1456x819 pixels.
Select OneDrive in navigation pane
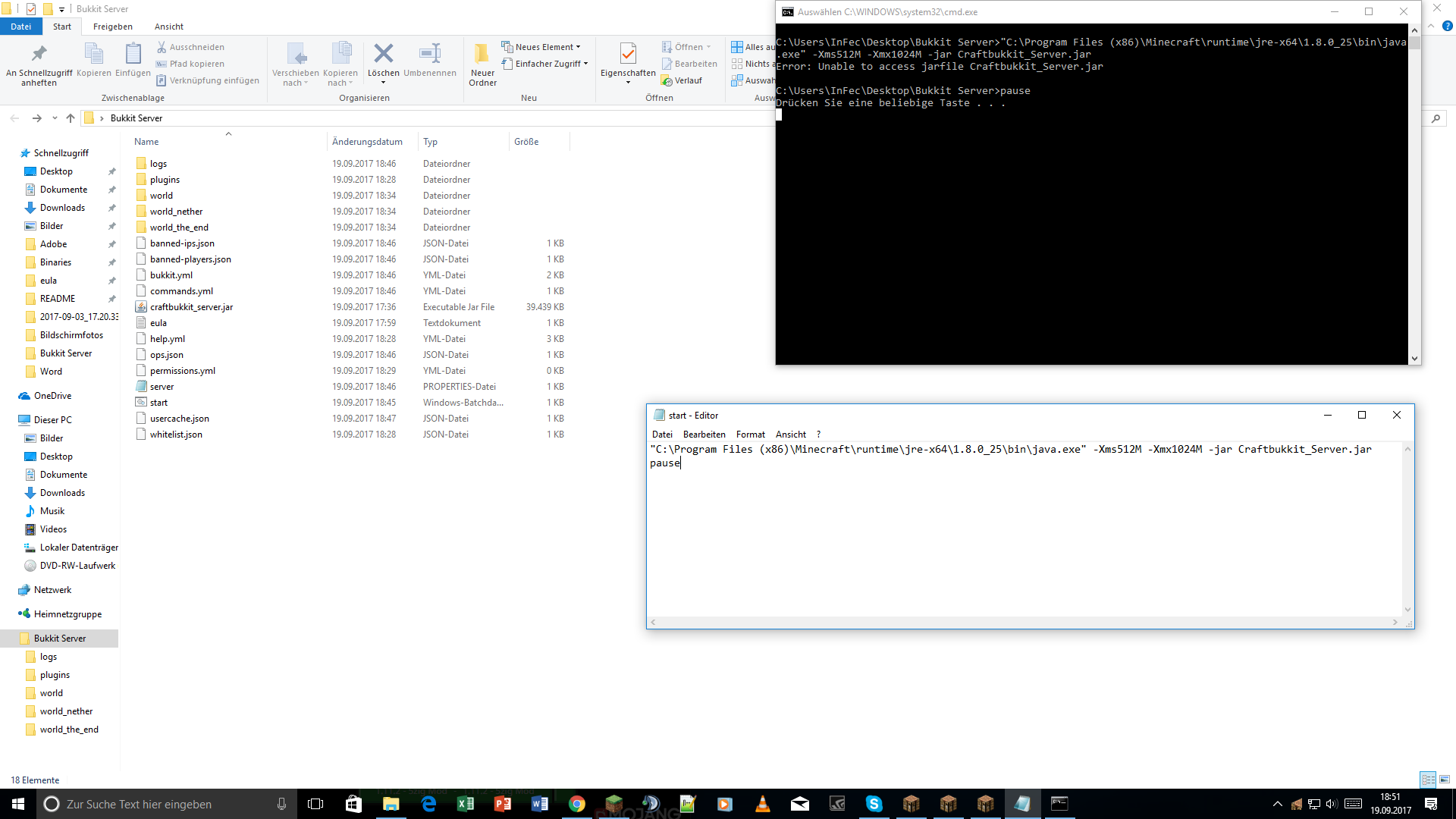pos(52,396)
